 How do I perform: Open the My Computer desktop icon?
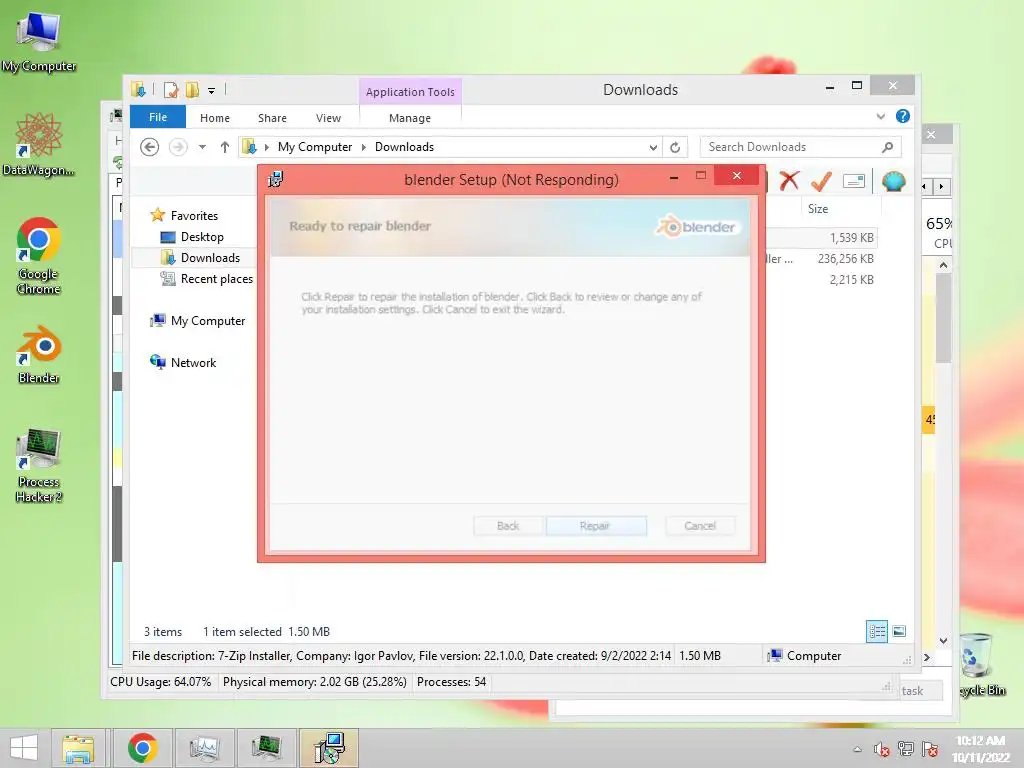[x=39, y=40]
